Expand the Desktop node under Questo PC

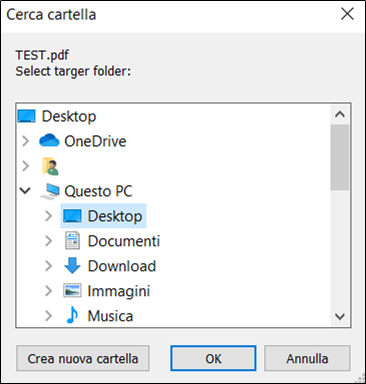[49, 216]
